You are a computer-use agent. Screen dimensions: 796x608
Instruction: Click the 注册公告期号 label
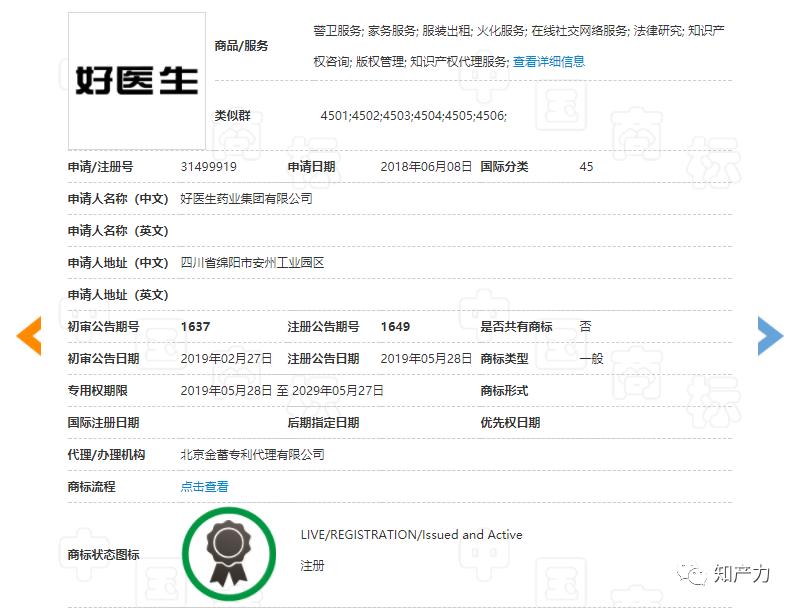pyautogui.click(x=323, y=327)
